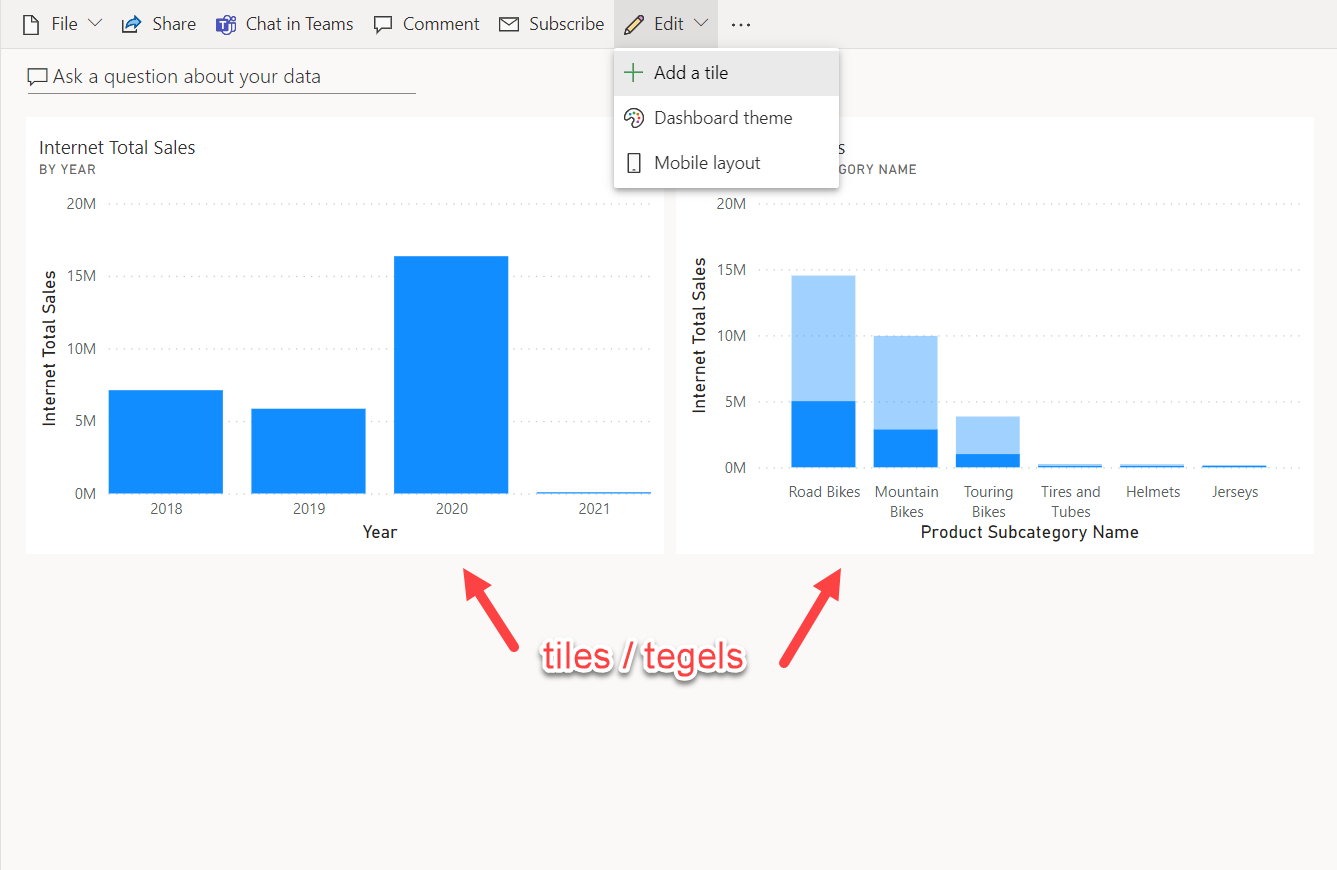Click the Teams logo icon
Image resolution: width=1337 pixels, height=870 pixels.
pyautogui.click(x=225, y=24)
